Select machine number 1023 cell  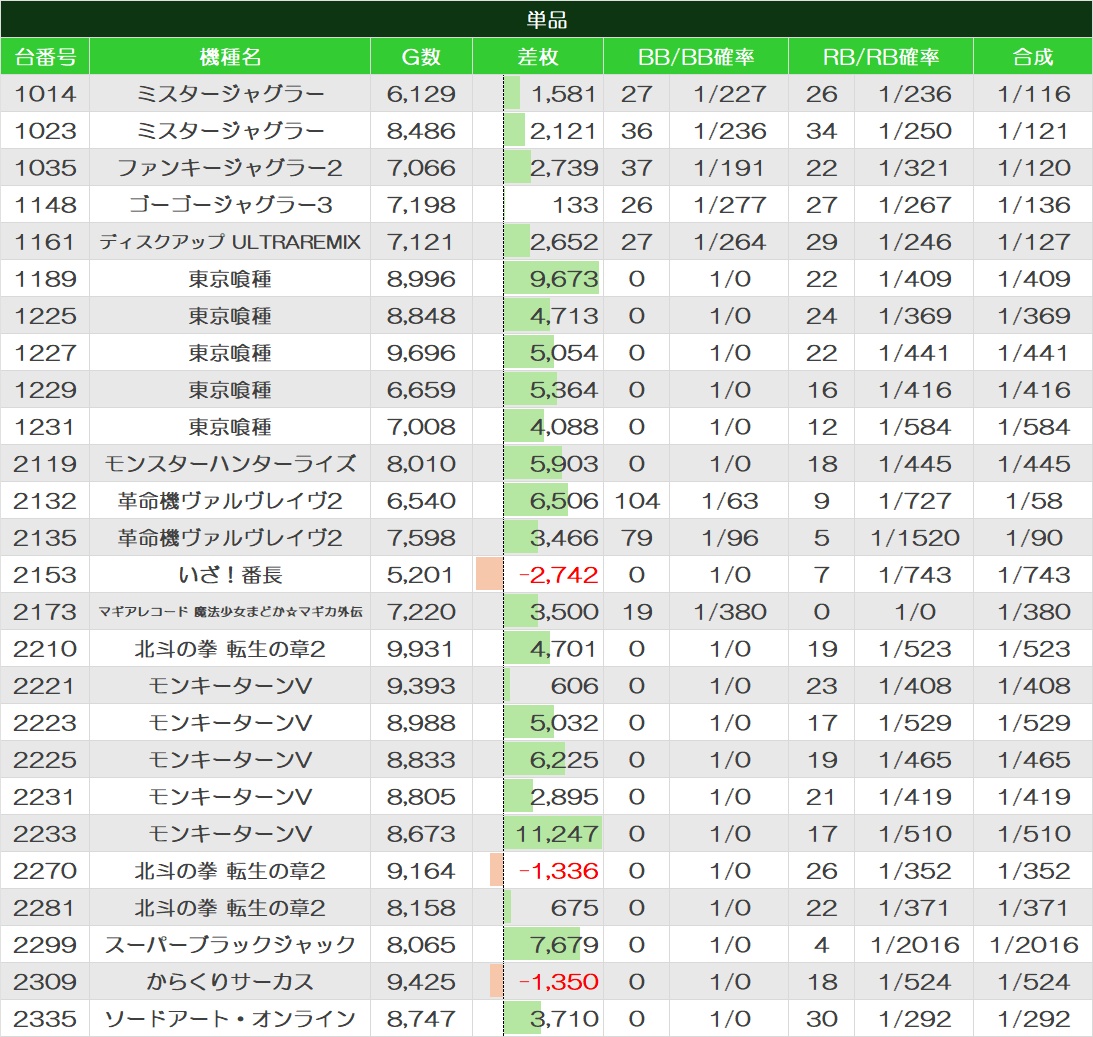(45, 131)
